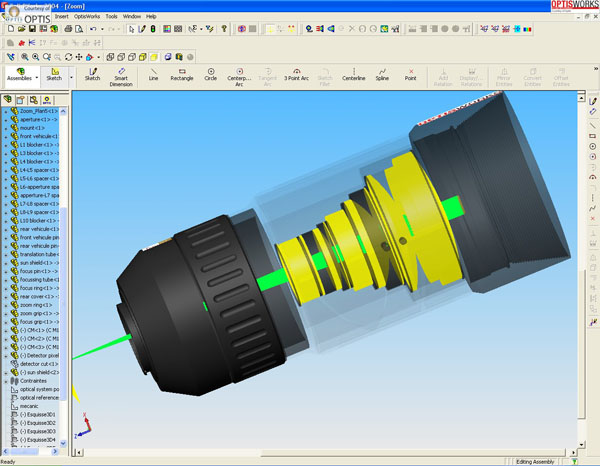Expand the mount<1> tree node
This screenshot has width=600, height=466.
tap(6, 128)
